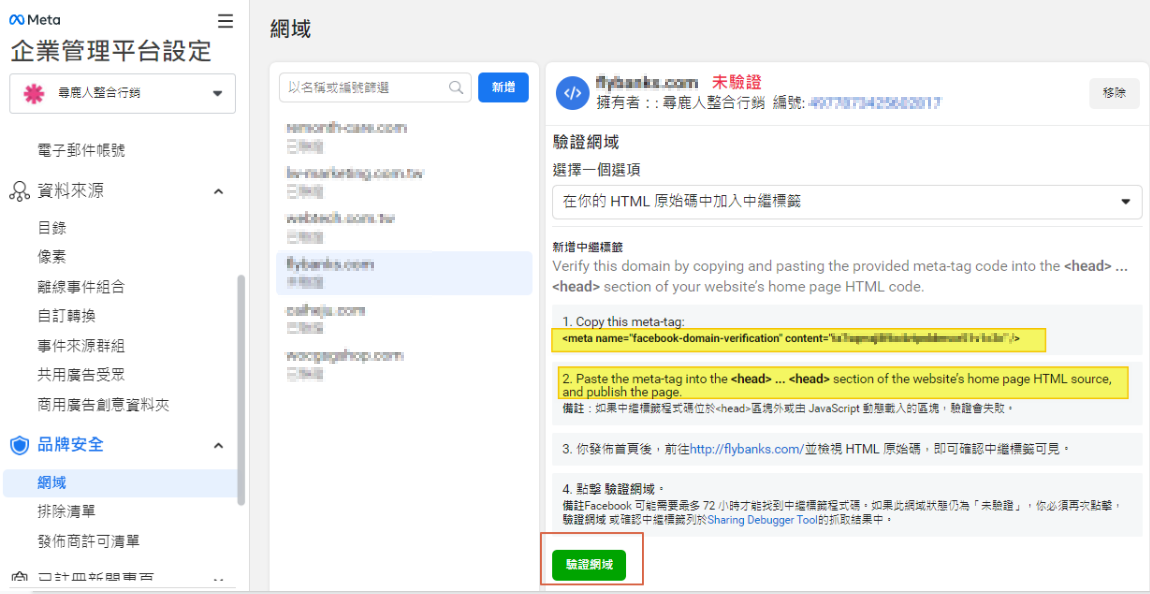This screenshot has width=1150, height=594.
Task: Select 排除清單 in the sidebar
Action: click(67, 512)
